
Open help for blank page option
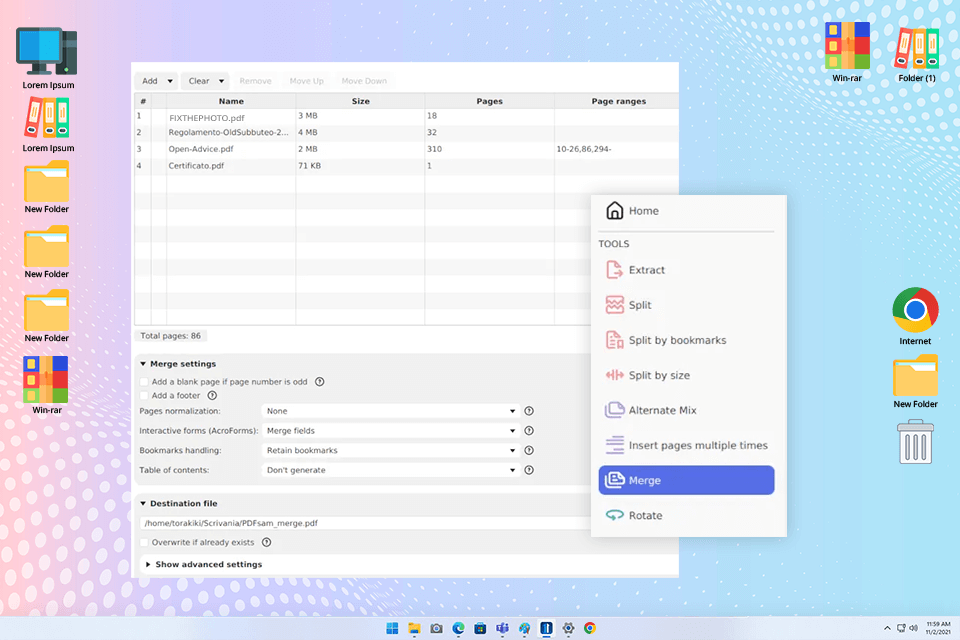point(320,382)
